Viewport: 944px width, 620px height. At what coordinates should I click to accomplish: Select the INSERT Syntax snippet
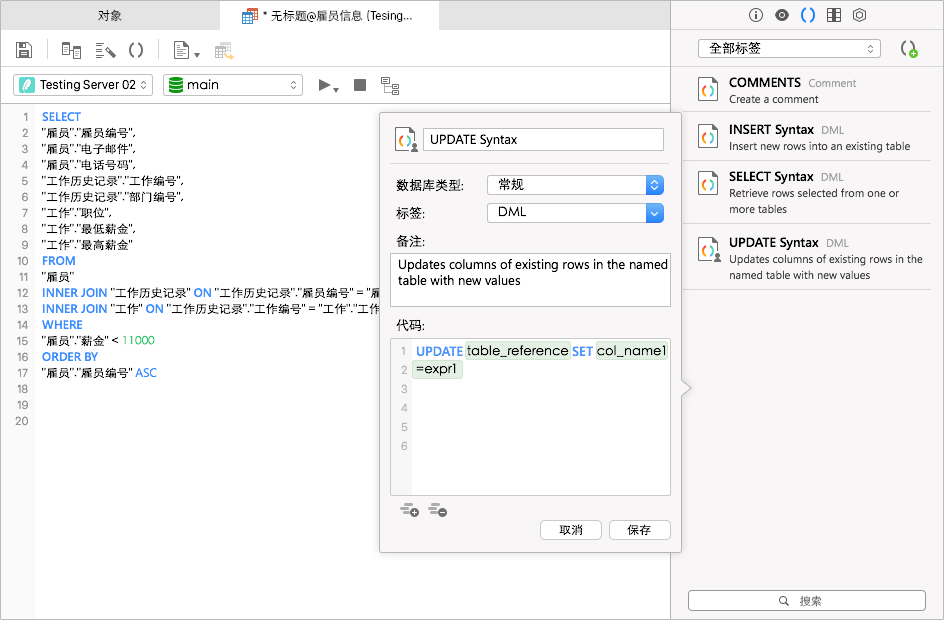(x=807, y=137)
